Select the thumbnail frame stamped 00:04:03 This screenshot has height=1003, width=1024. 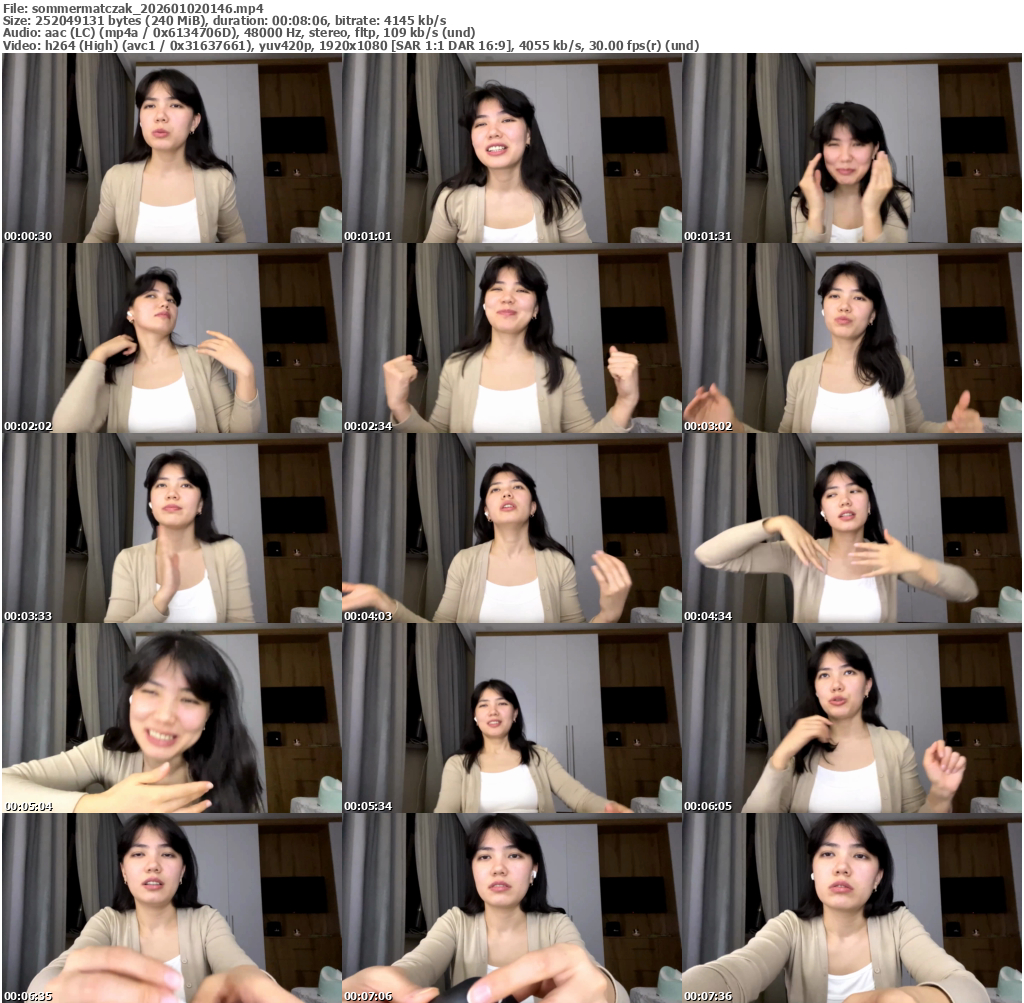[512, 528]
